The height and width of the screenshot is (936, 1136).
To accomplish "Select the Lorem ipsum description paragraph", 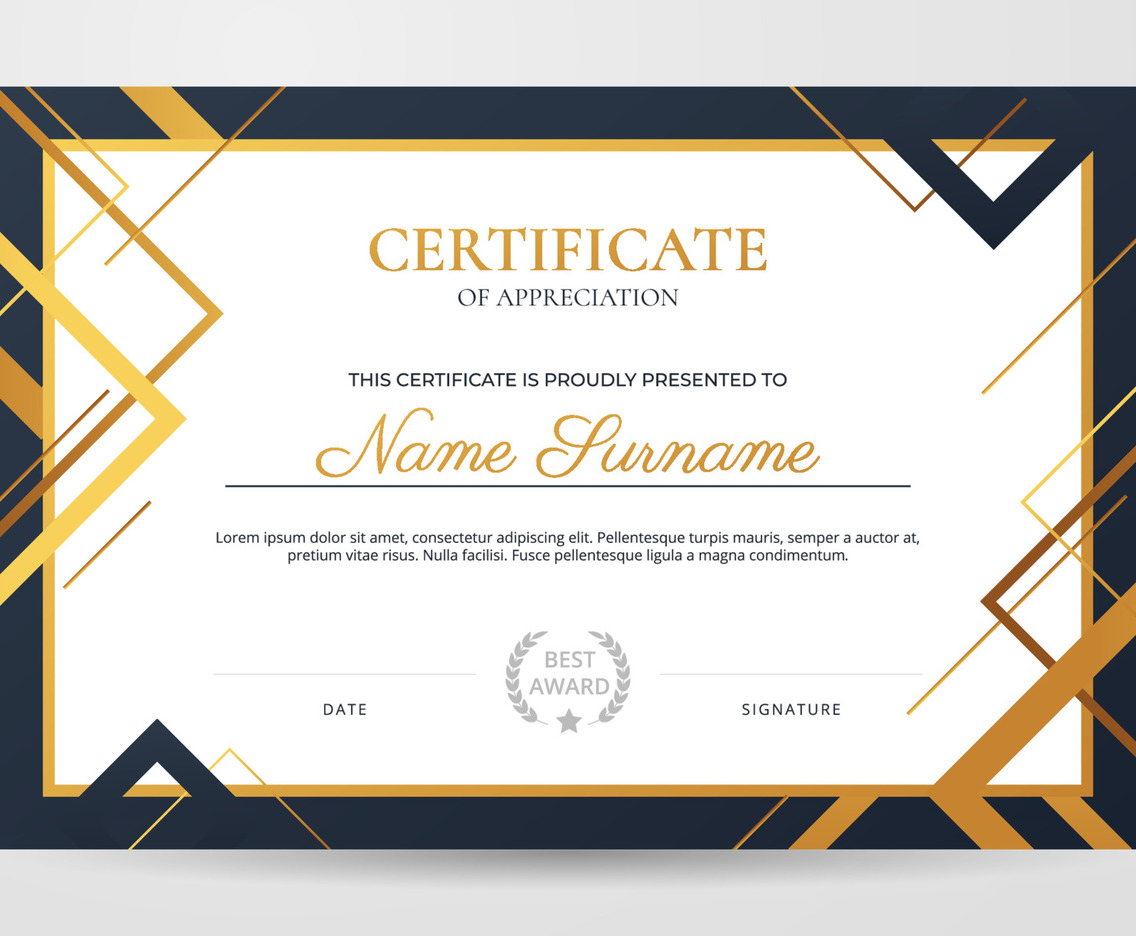I will click(567, 546).
